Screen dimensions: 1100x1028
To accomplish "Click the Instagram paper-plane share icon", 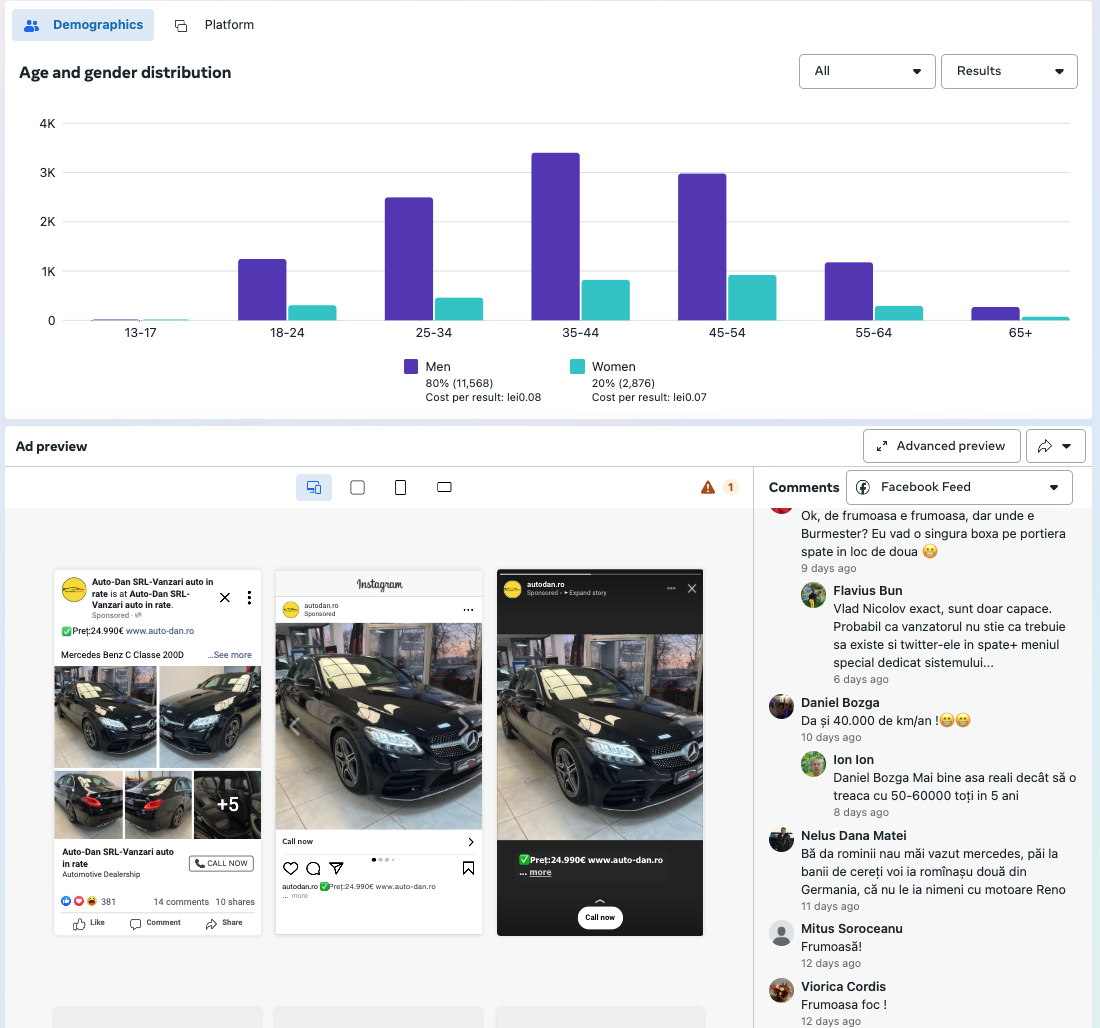I will click(x=336, y=868).
